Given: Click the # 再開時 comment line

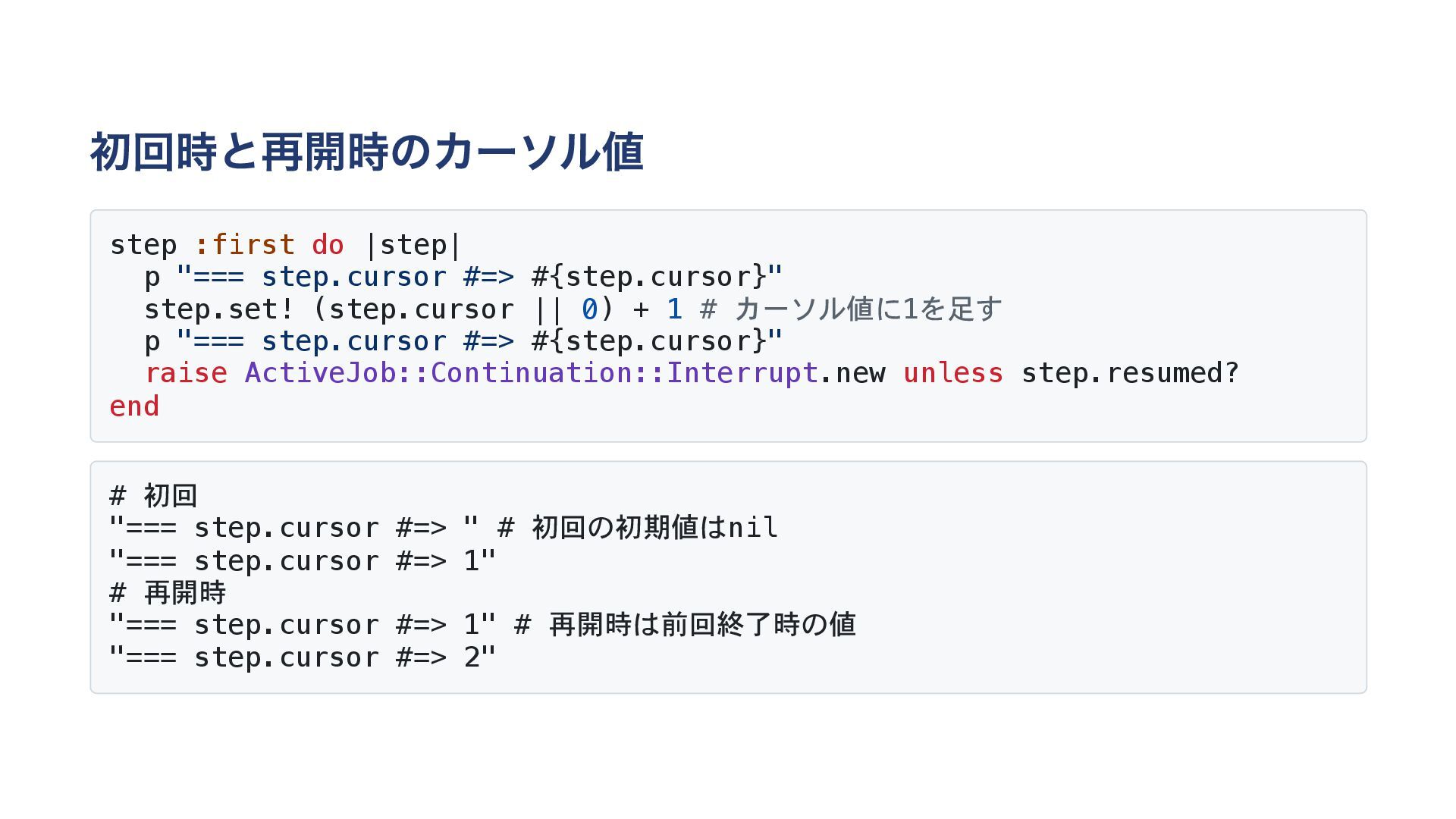Looking at the screenshot, I should pyautogui.click(x=168, y=593).
